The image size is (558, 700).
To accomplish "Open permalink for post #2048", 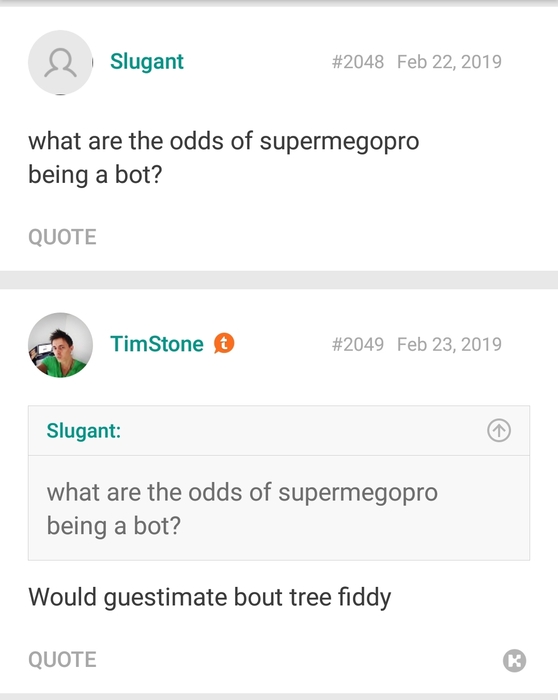I will coord(358,62).
